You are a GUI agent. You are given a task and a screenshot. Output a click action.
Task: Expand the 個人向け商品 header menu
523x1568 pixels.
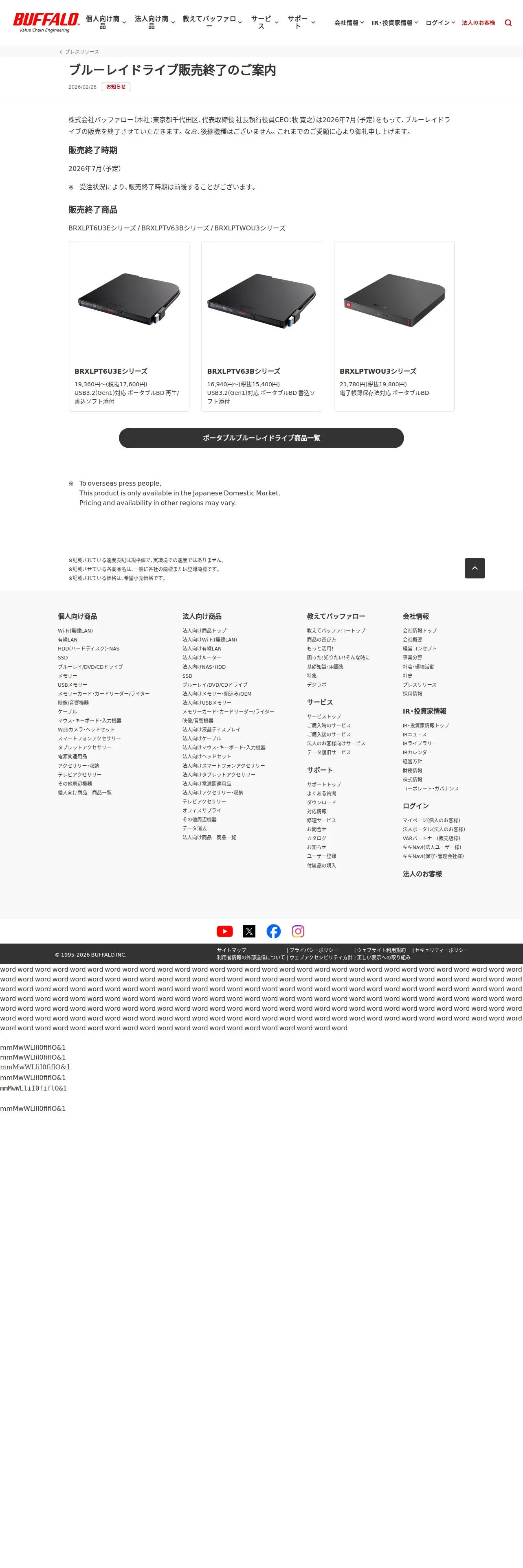click(x=105, y=22)
